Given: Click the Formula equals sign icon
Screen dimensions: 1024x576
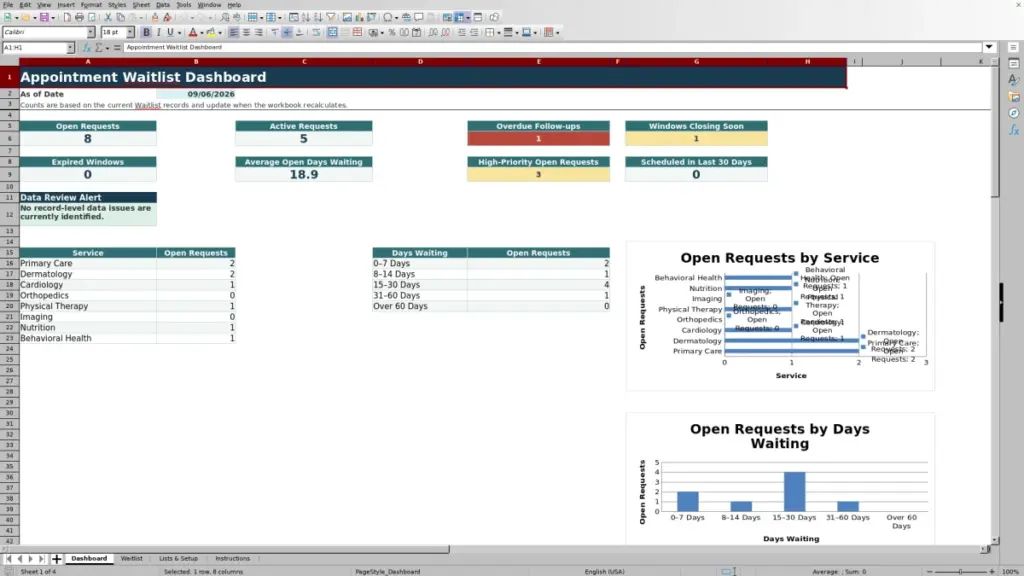Looking at the screenshot, I should pyautogui.click(x=117, y=48).
